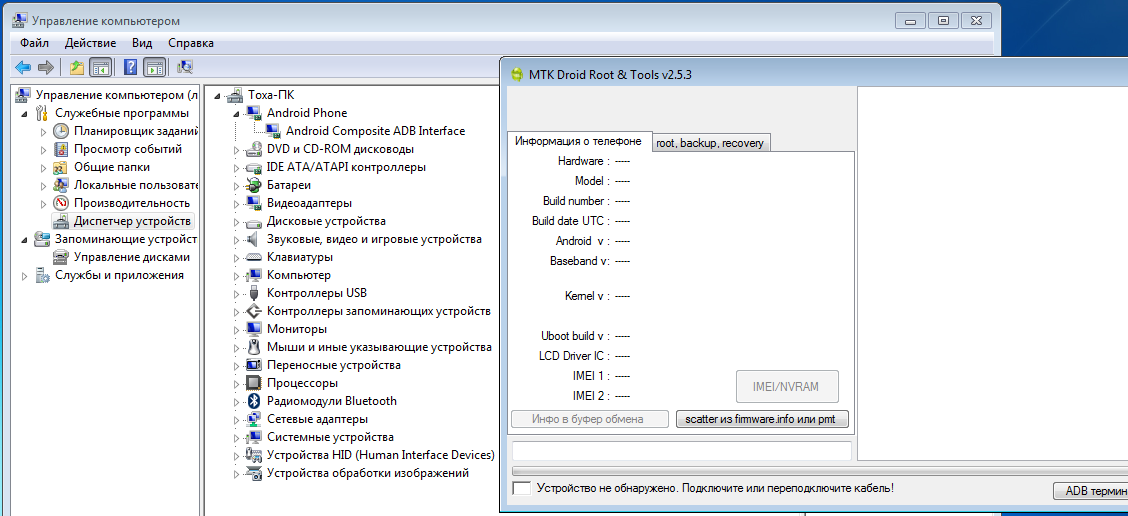Open the Справка menu
Viewport: 1128px width, 516px height.
point(190,43)
